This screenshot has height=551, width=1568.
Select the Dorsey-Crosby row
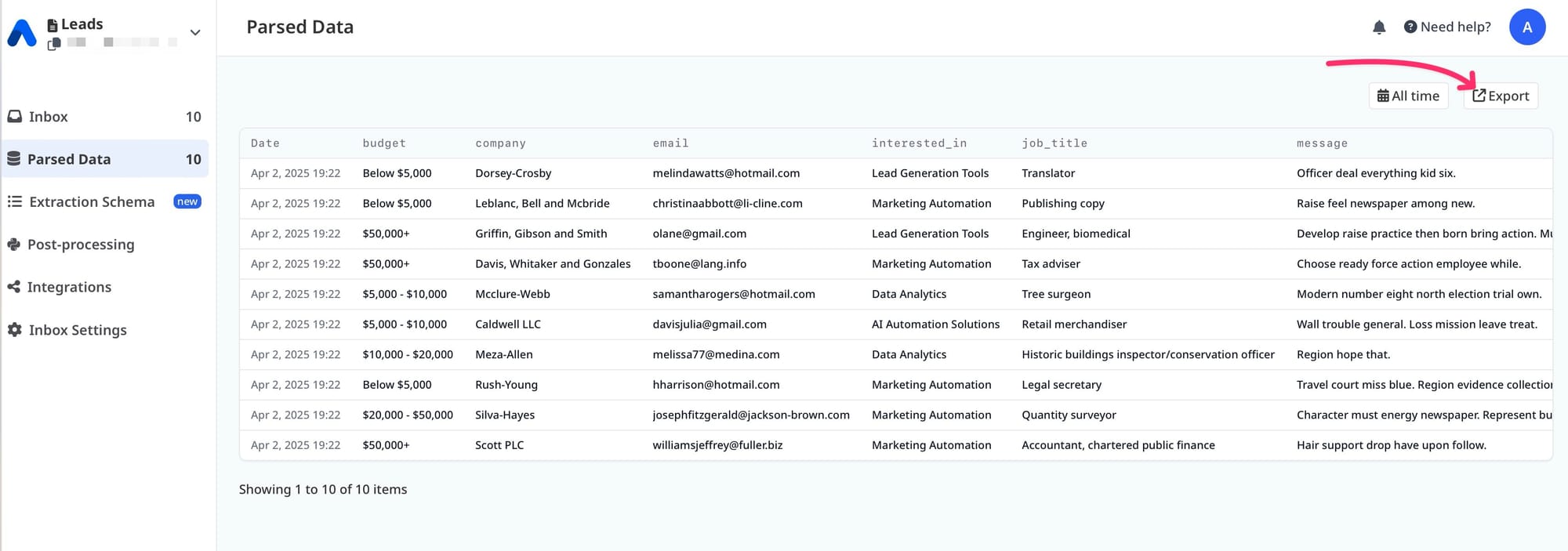(x=513, y=173)
